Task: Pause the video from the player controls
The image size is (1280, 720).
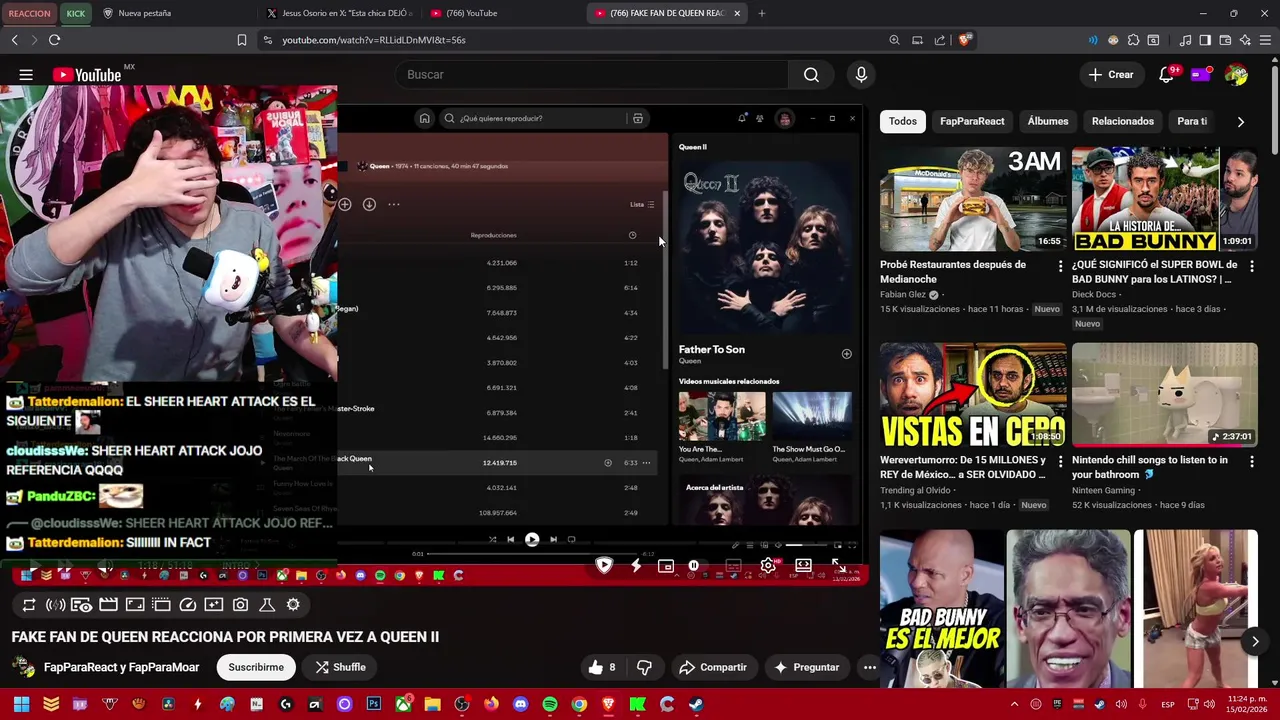Action: pos(693,566)
